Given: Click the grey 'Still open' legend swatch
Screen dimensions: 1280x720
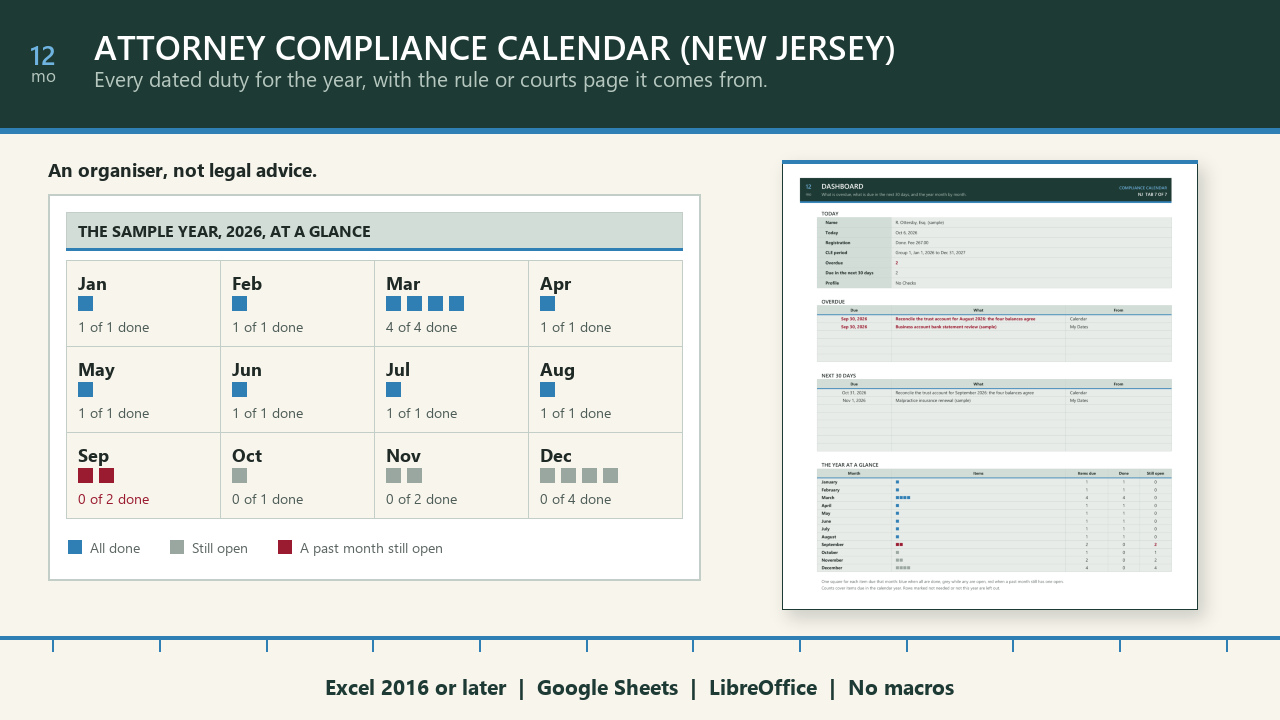Looking at the screenshot, I should (x=177, y=547).
